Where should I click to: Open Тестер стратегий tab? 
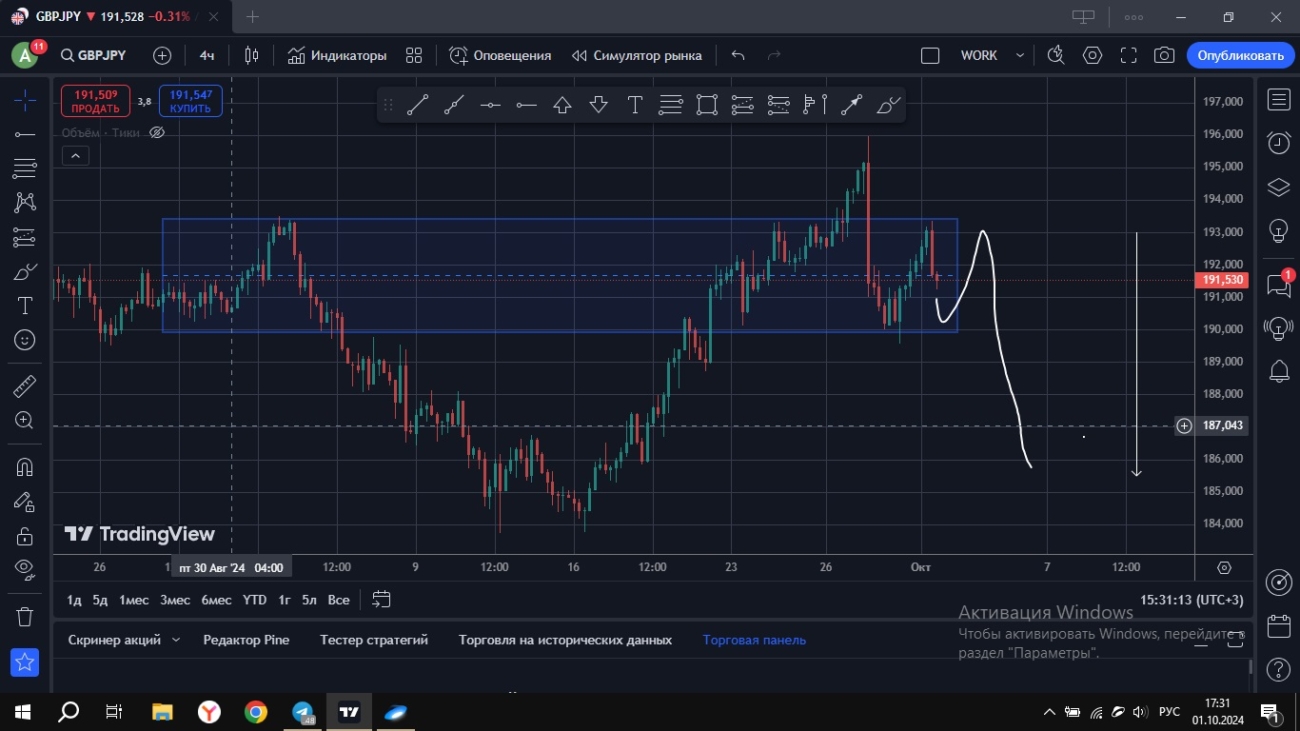[374, 640]
